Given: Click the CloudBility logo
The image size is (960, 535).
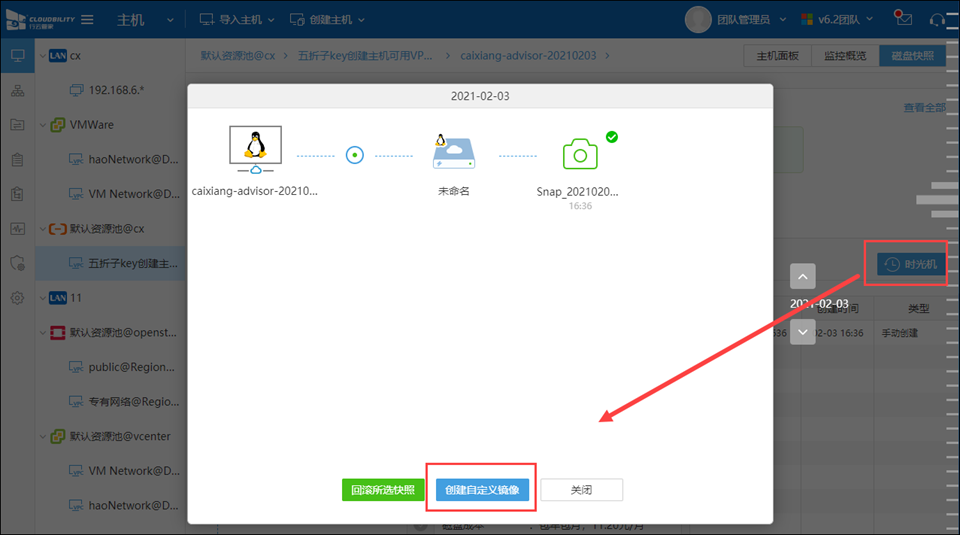Looking at the screenshot, I should (40, 20).
